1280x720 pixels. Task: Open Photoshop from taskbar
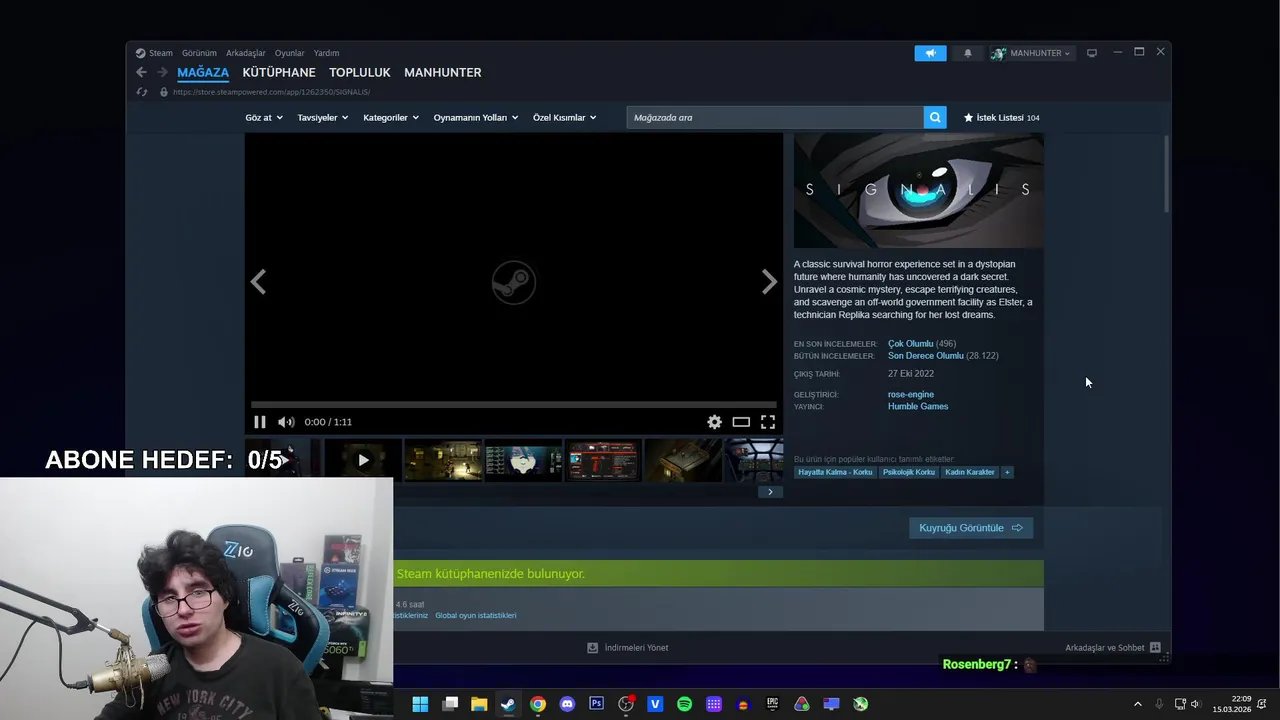click(596, 704)
